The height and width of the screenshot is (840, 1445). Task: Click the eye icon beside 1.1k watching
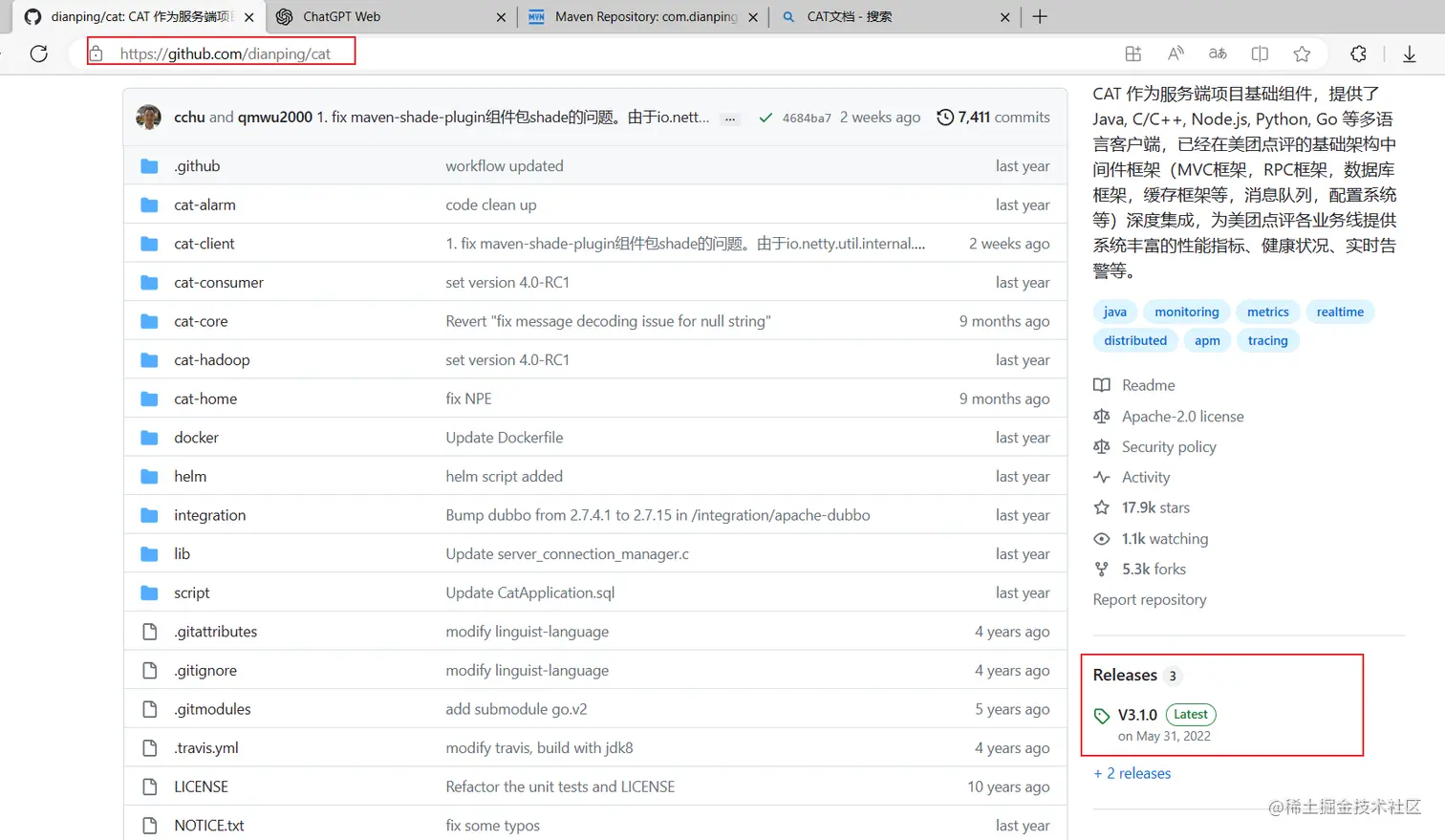(x=1102, y=539)
